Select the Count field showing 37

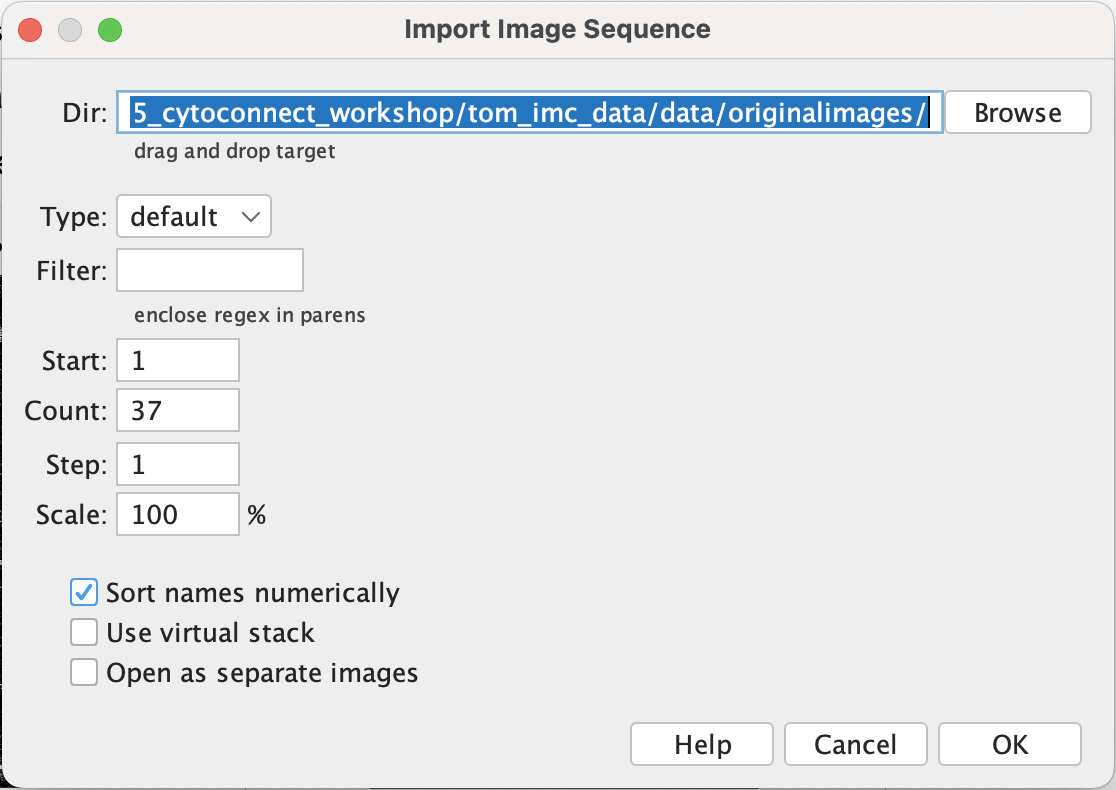(178, 411)
